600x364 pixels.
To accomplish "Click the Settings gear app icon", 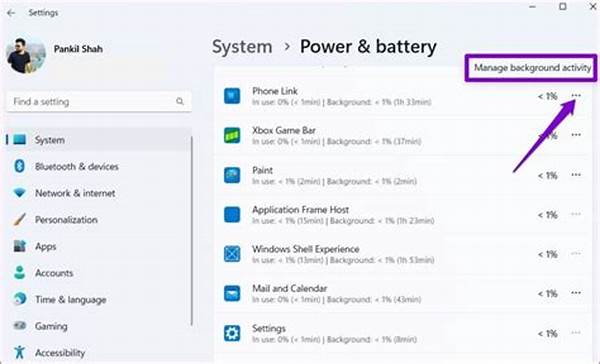I will [232, 333].
